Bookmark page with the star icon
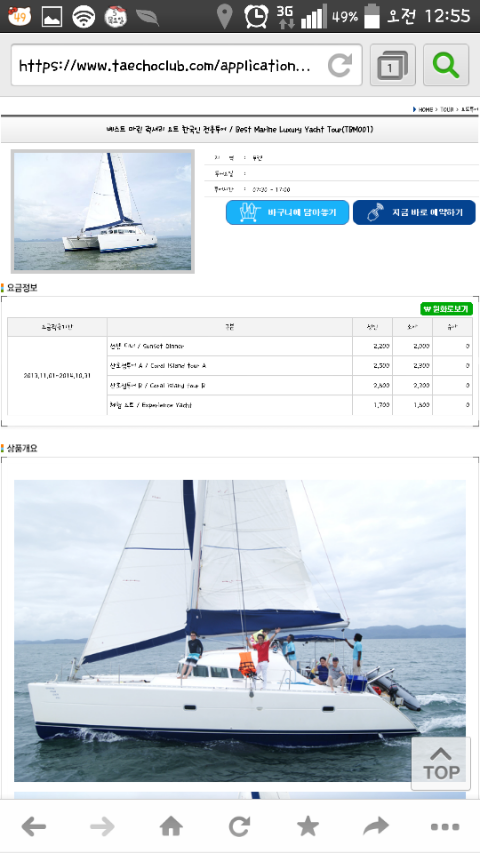Screen dimensions: 480x853 click(308, 827)
